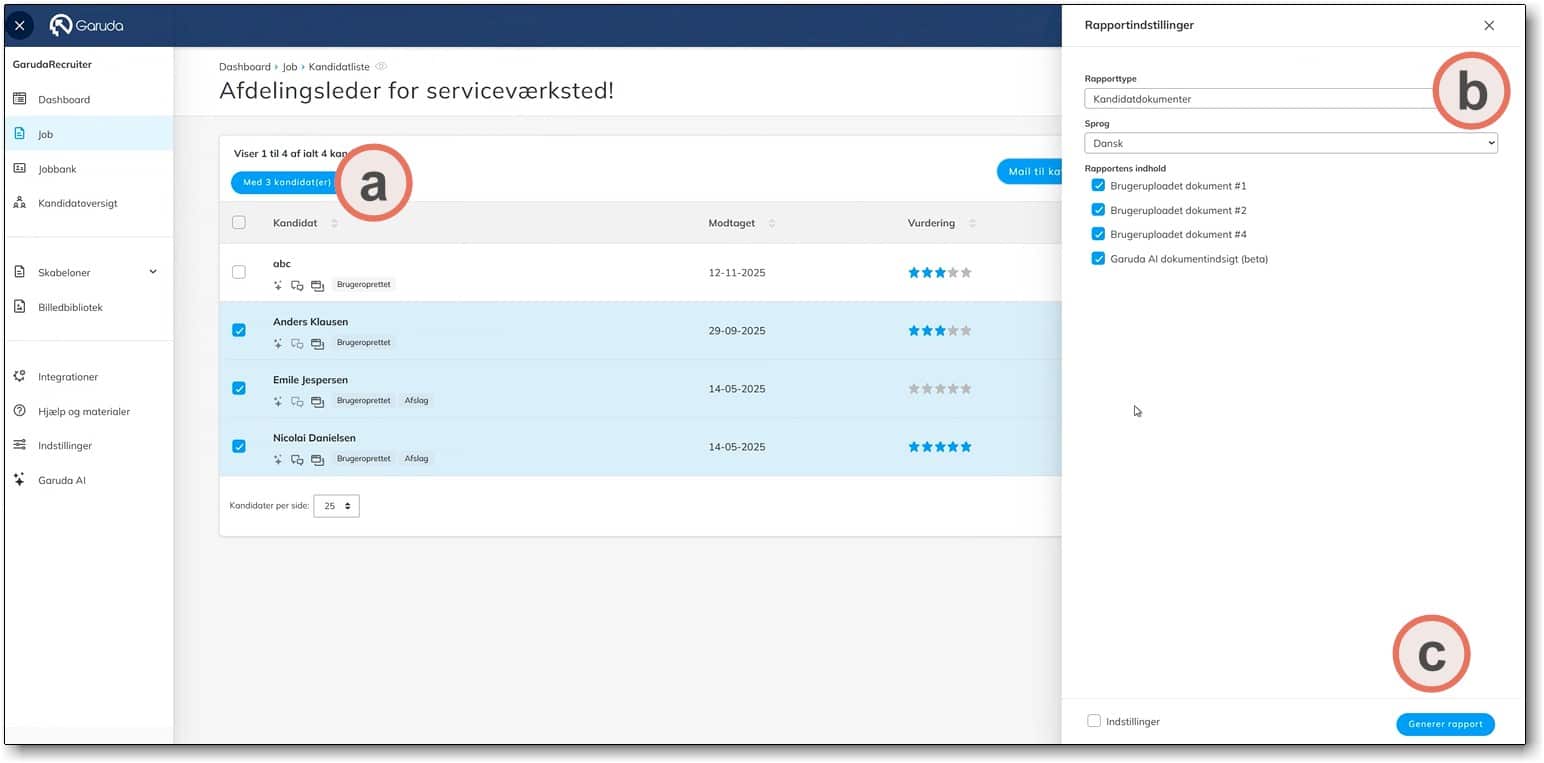Viewport: 1544px width, 763px height.
Task: Check the abc candidate checkbox
Action: (x=239, y=272)
